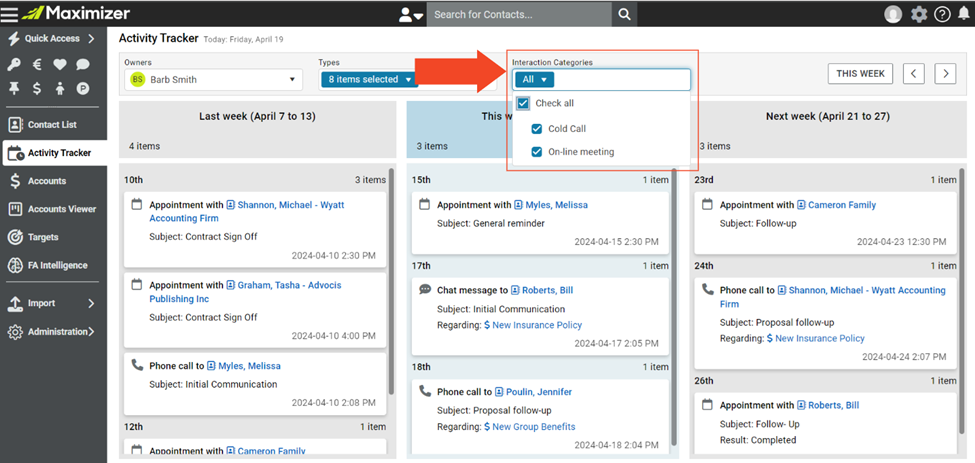This screenshot has height=463, width=975.
Task: Click the chat bubble icon in sidebar
Action: 83,64
